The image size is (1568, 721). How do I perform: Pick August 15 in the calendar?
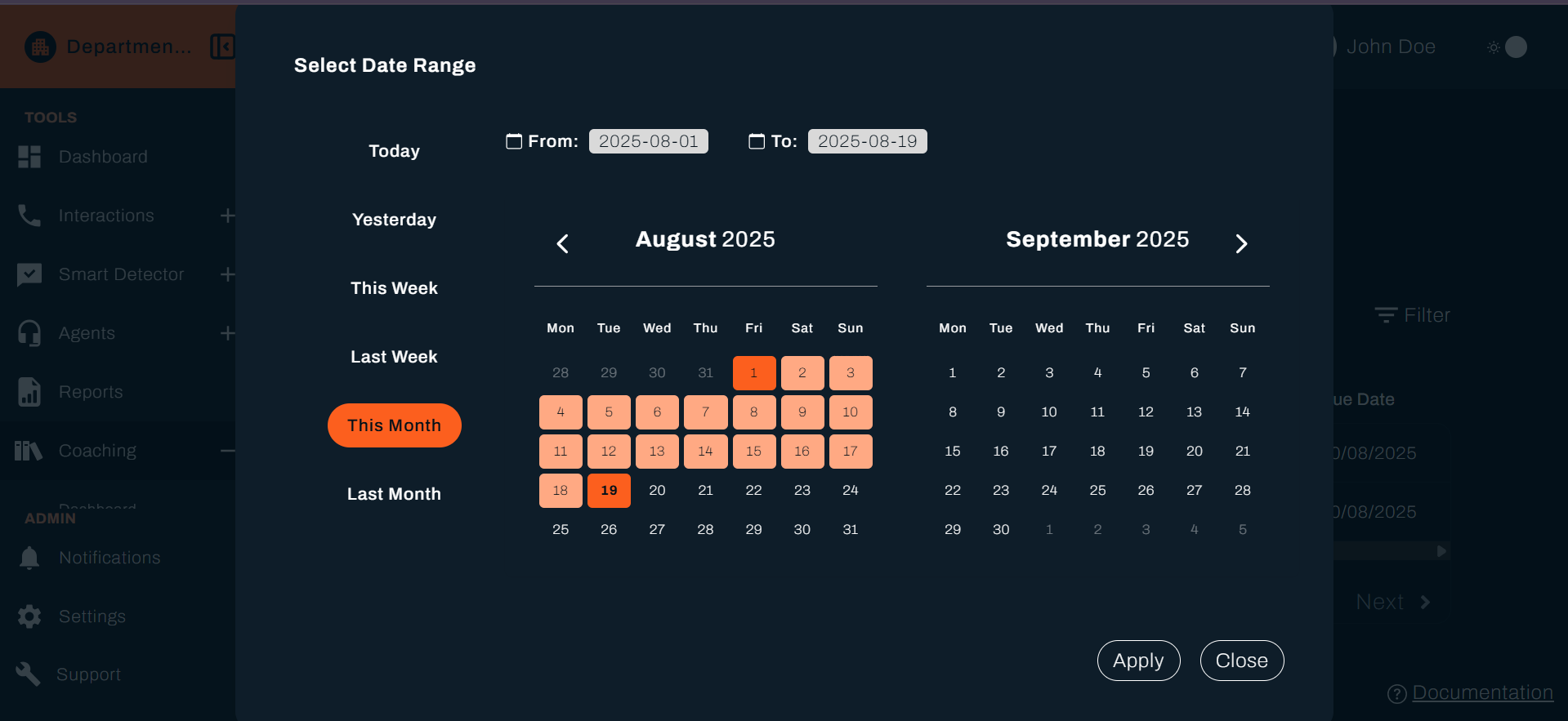tap(754, 452)
